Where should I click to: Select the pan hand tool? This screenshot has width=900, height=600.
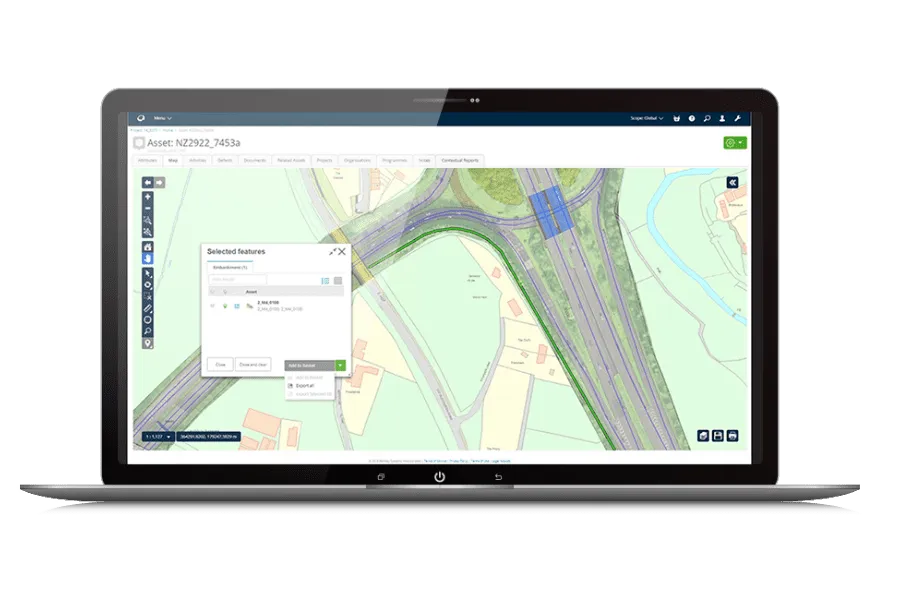[x=148, y=258]
